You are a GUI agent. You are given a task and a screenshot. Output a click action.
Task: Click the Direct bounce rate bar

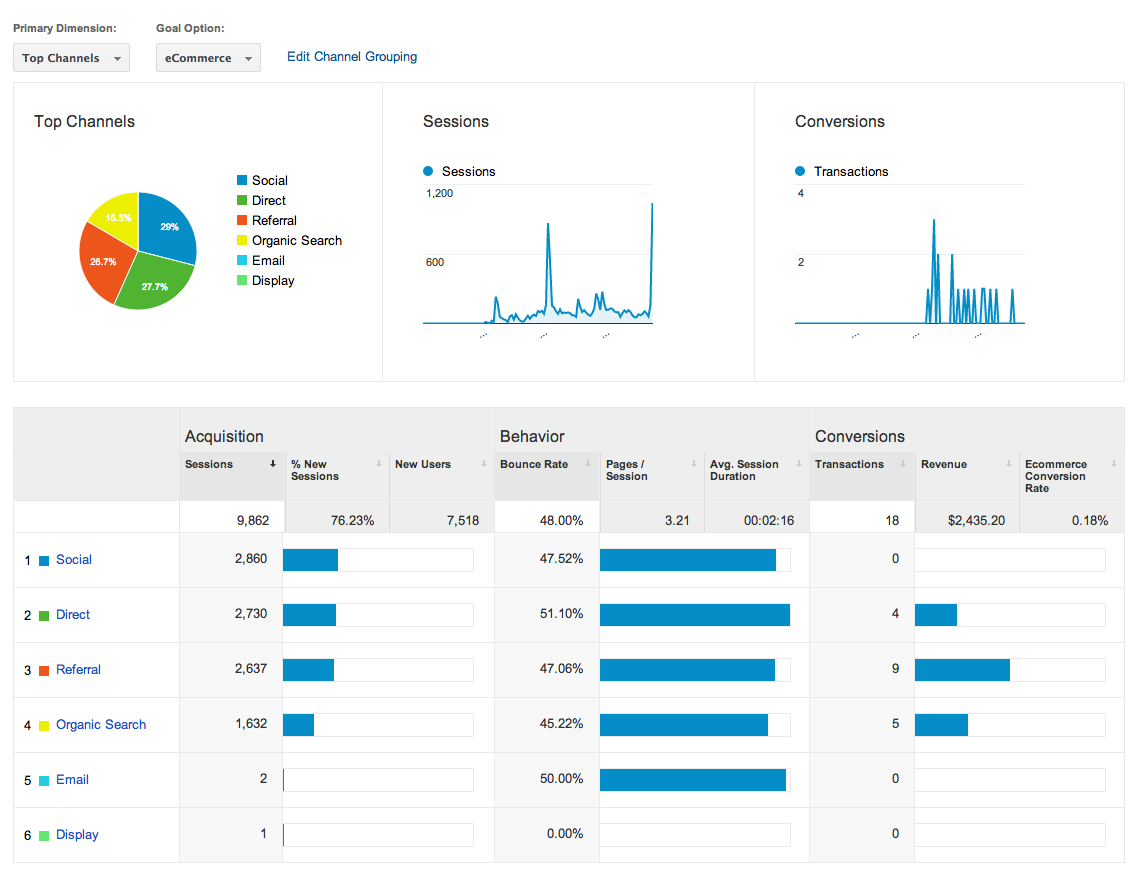tap(694, 614)
